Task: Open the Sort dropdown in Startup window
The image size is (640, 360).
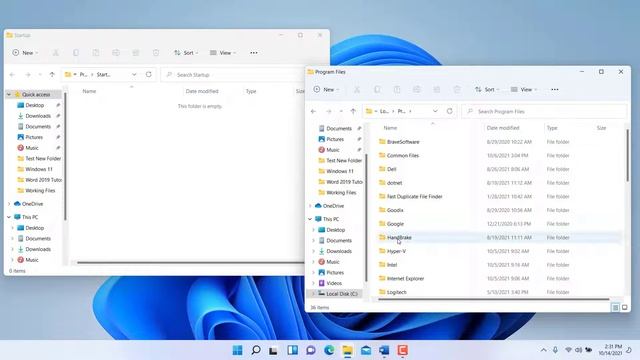Action: 186,53
